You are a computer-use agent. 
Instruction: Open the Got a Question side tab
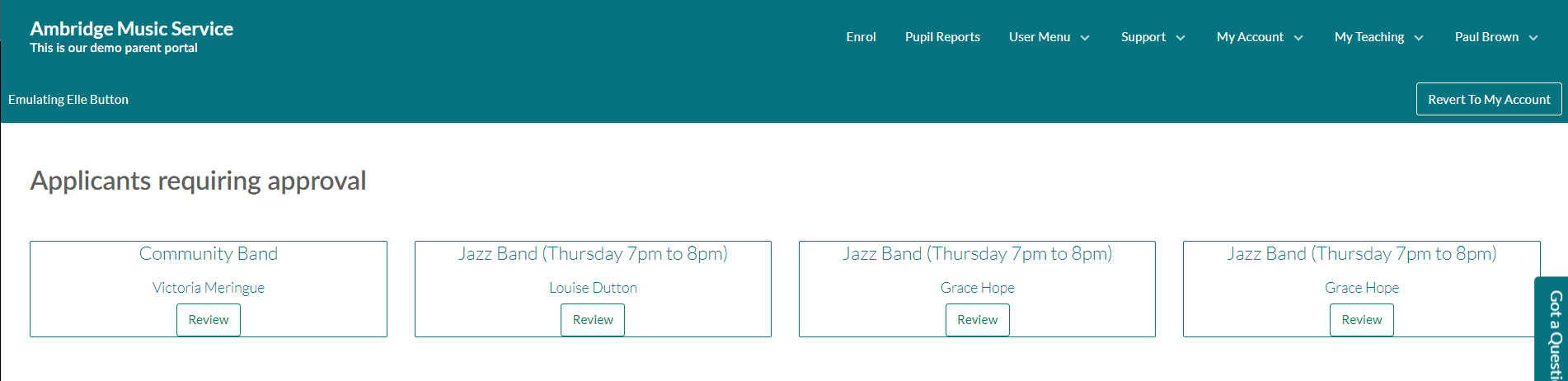pos(1552,330)
